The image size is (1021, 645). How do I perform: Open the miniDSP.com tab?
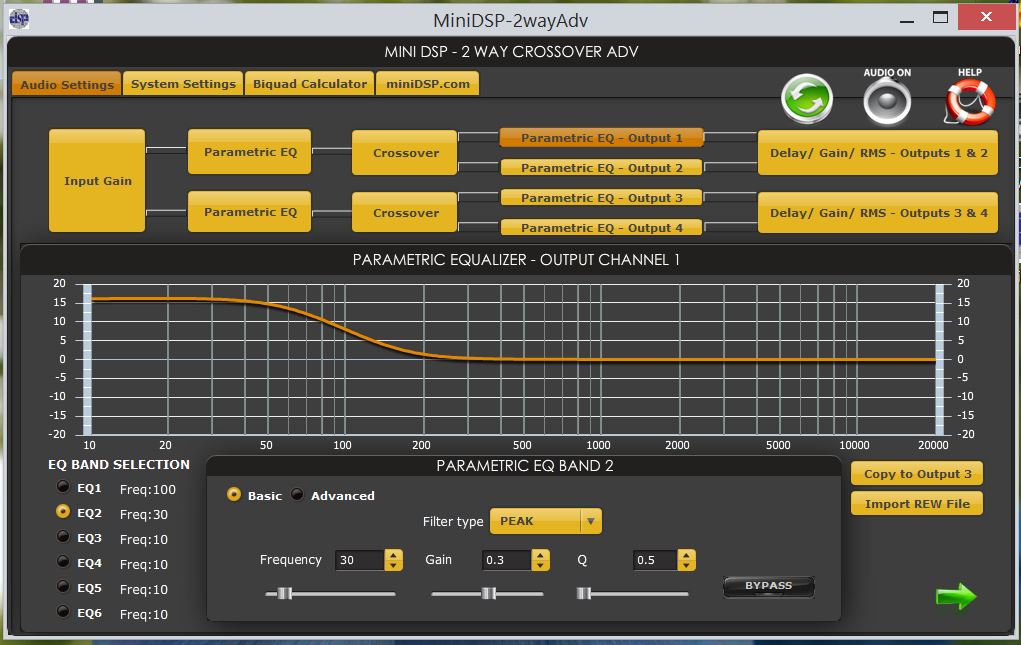[428, 83]
